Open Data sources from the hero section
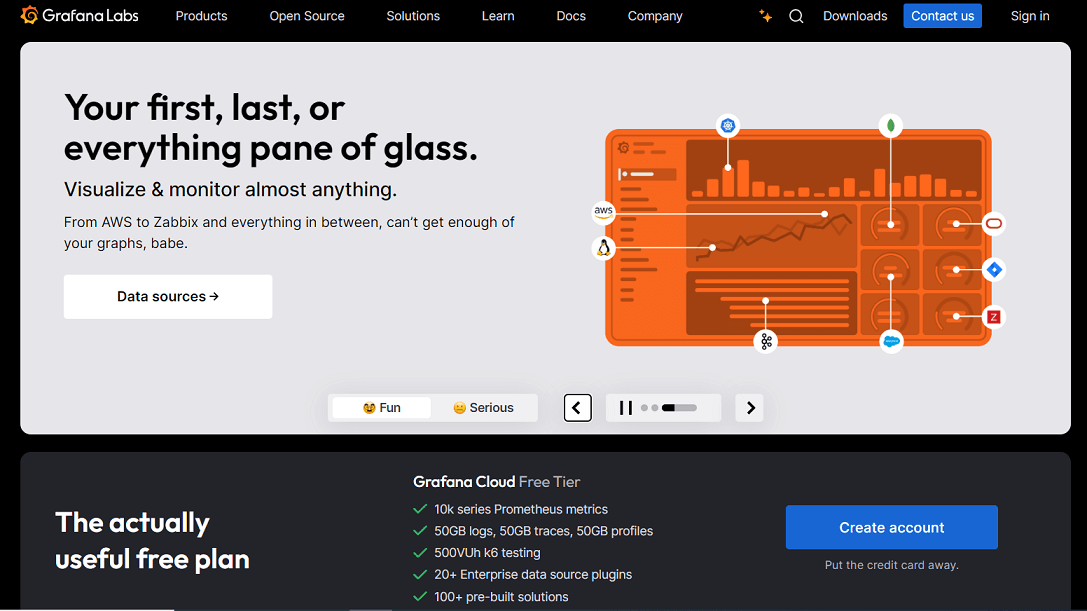 [167, 296]
